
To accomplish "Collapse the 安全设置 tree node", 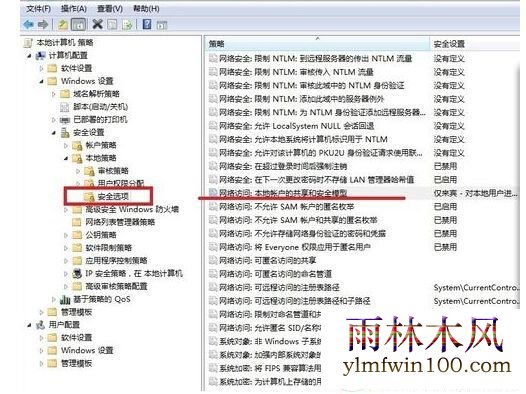I will click(54, 133).
